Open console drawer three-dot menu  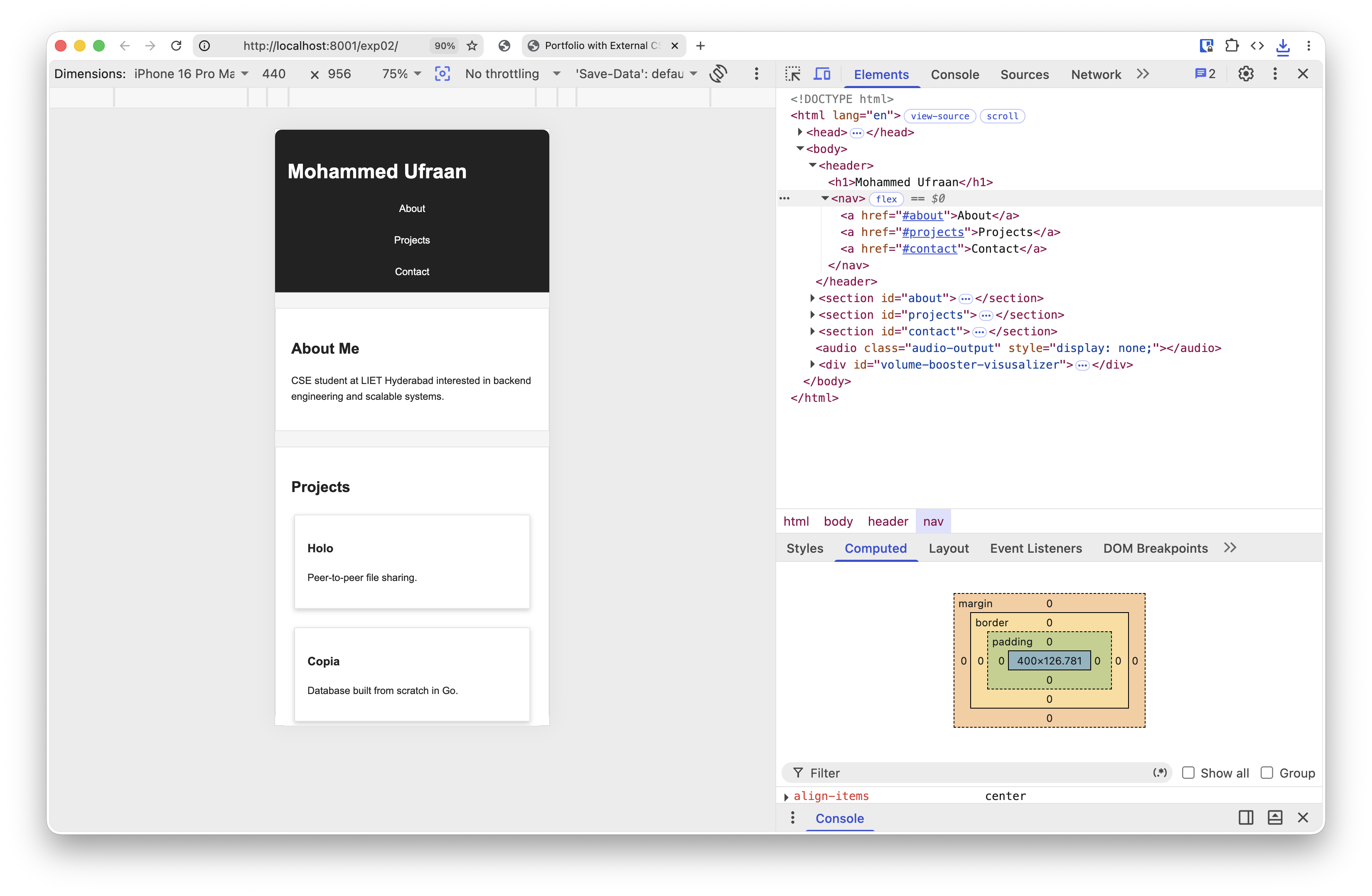[x=793, y=817]
